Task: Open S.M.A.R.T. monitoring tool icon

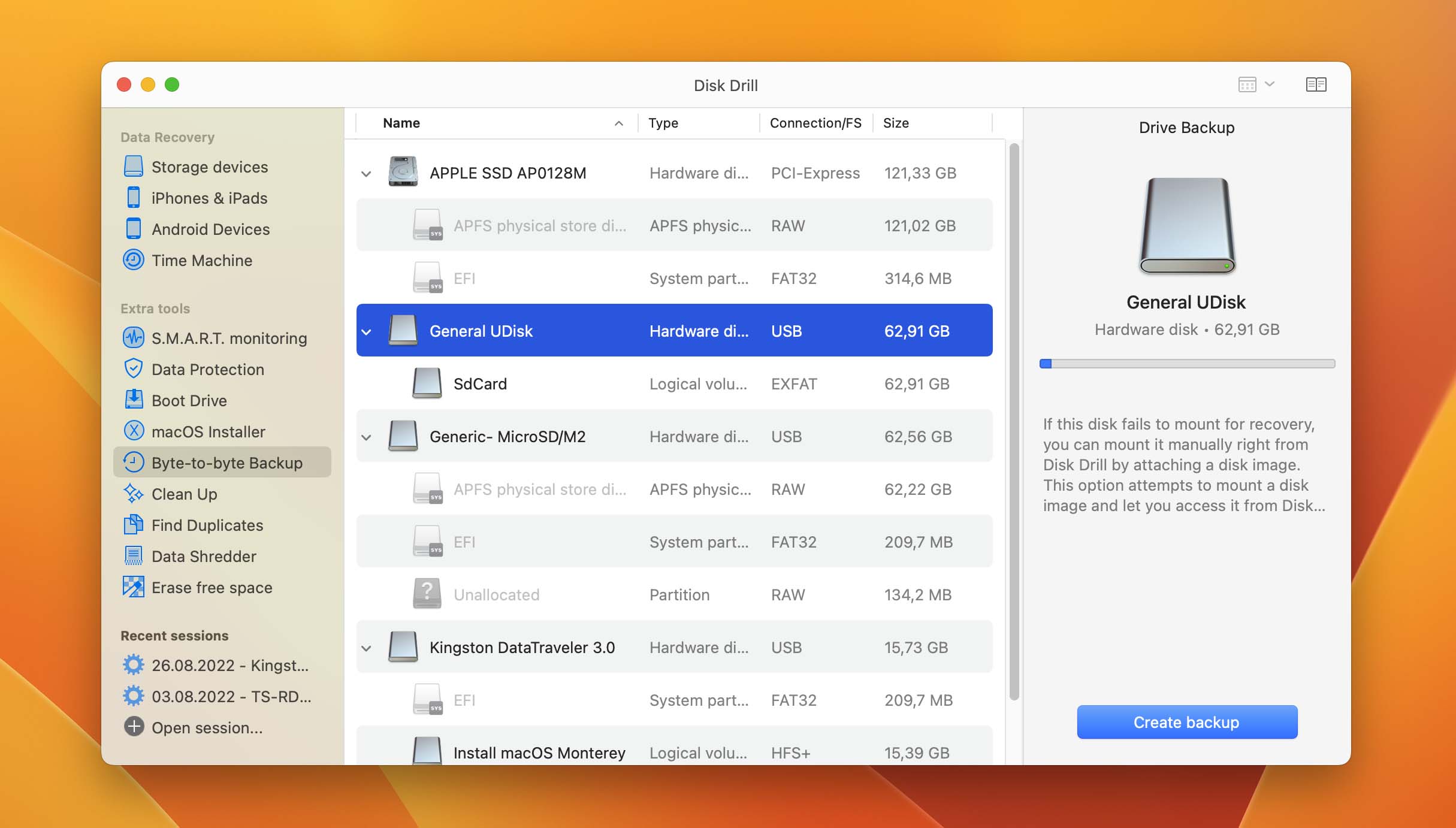Action: 134,337
